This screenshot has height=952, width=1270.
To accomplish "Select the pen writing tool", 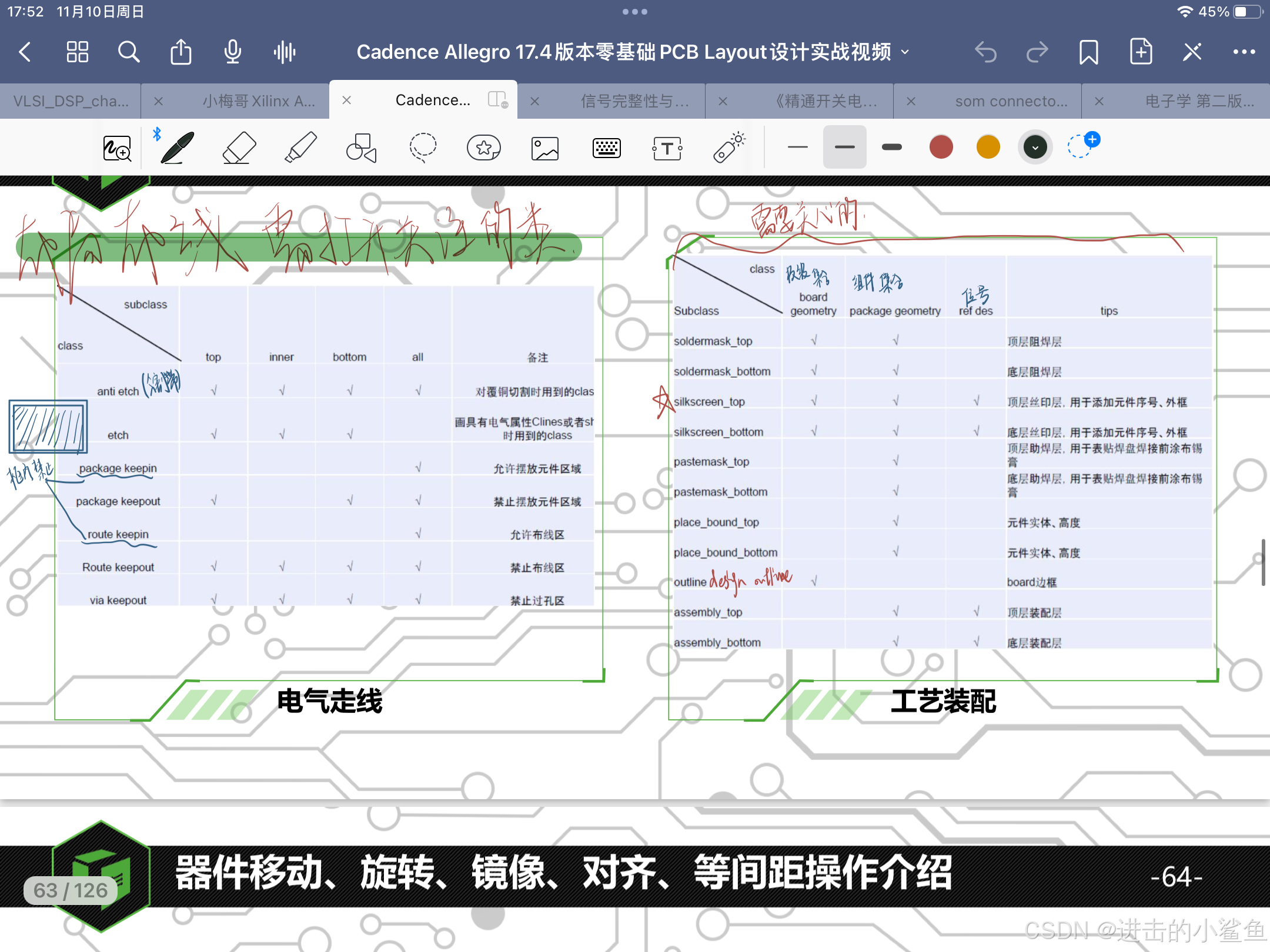I will coord(177,148).
